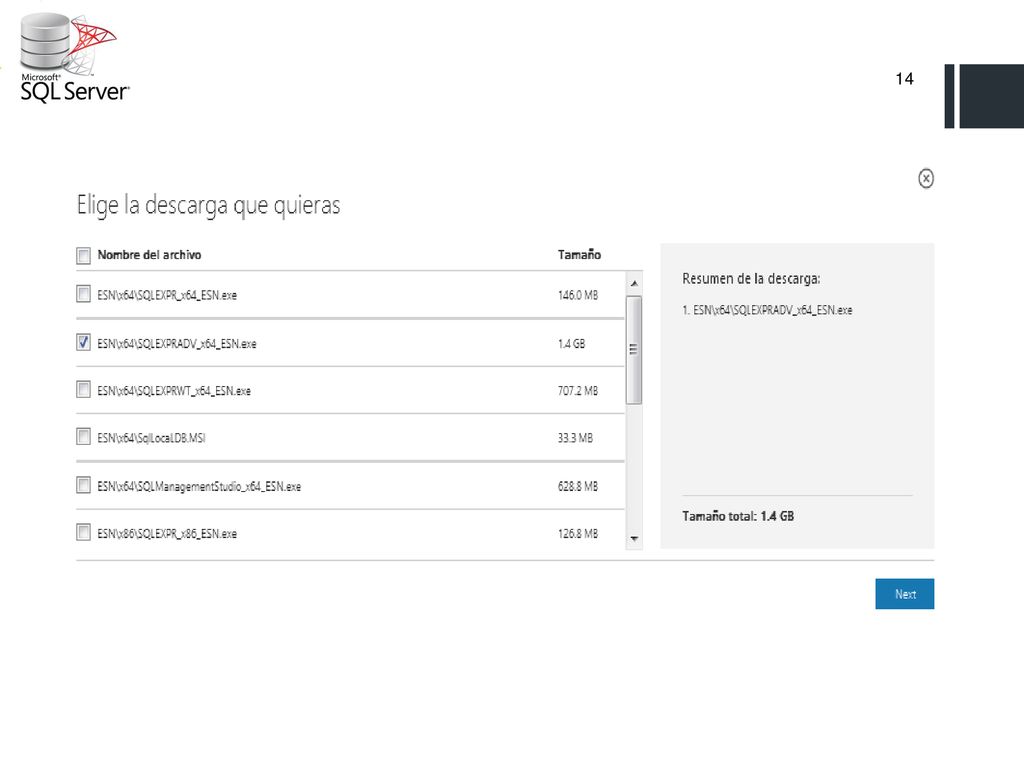Screen dimensions: 1024x768
Task: Check the SqlLocalDB.MSI checkbox
Action: click(84, 436)
